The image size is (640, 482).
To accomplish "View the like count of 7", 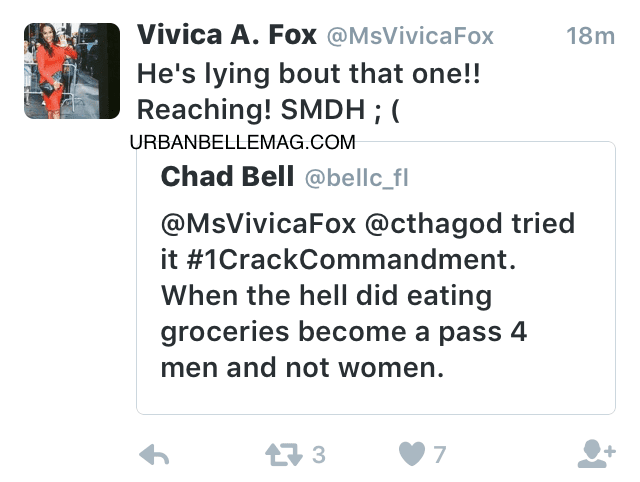I will [x=439, y=455].
